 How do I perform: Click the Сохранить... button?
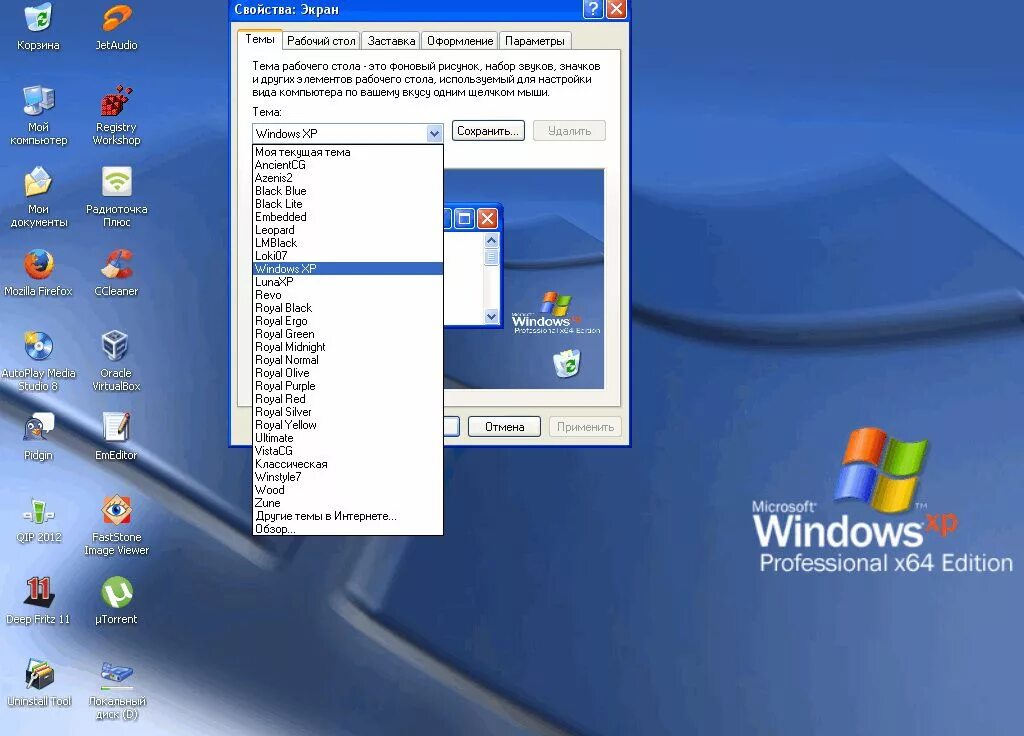pos(488,131)
